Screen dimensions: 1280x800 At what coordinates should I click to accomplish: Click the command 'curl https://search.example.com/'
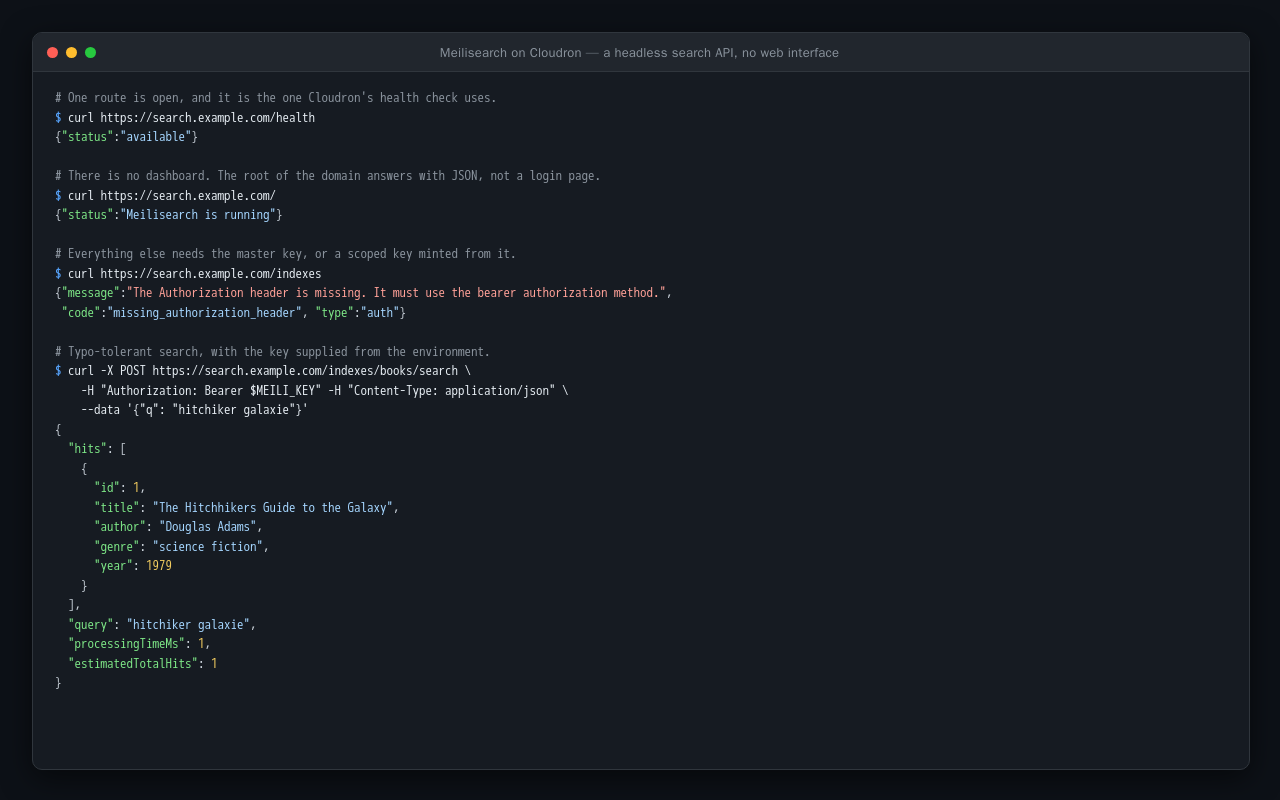coord(172,196)
